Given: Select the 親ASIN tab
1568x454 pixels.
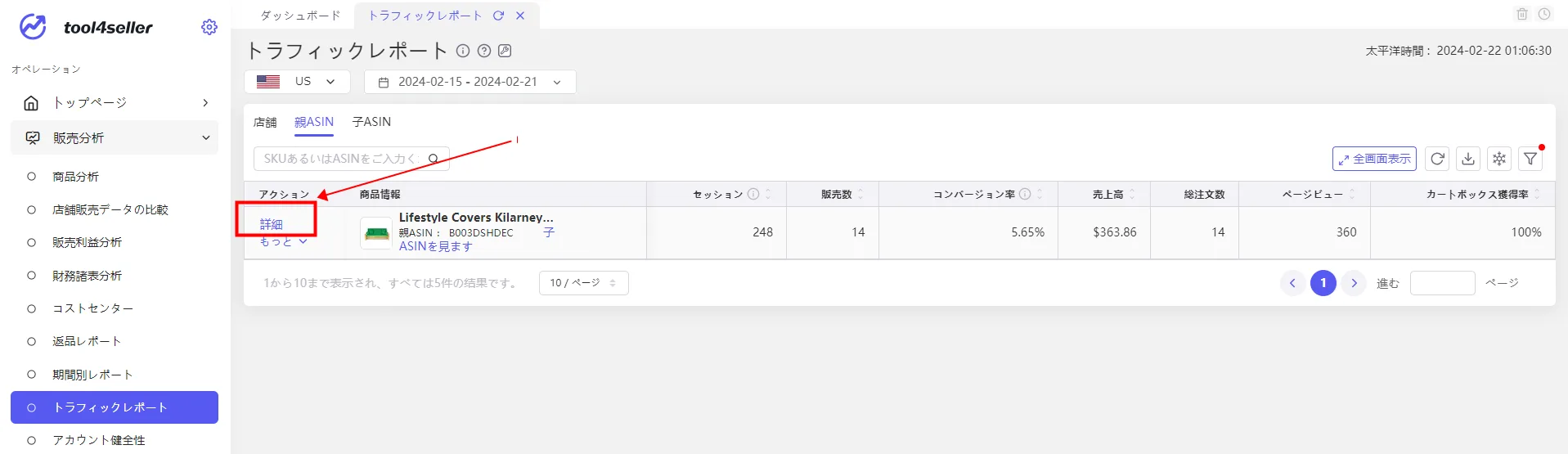Looking at the screenshot, I should tap(314, 122).
